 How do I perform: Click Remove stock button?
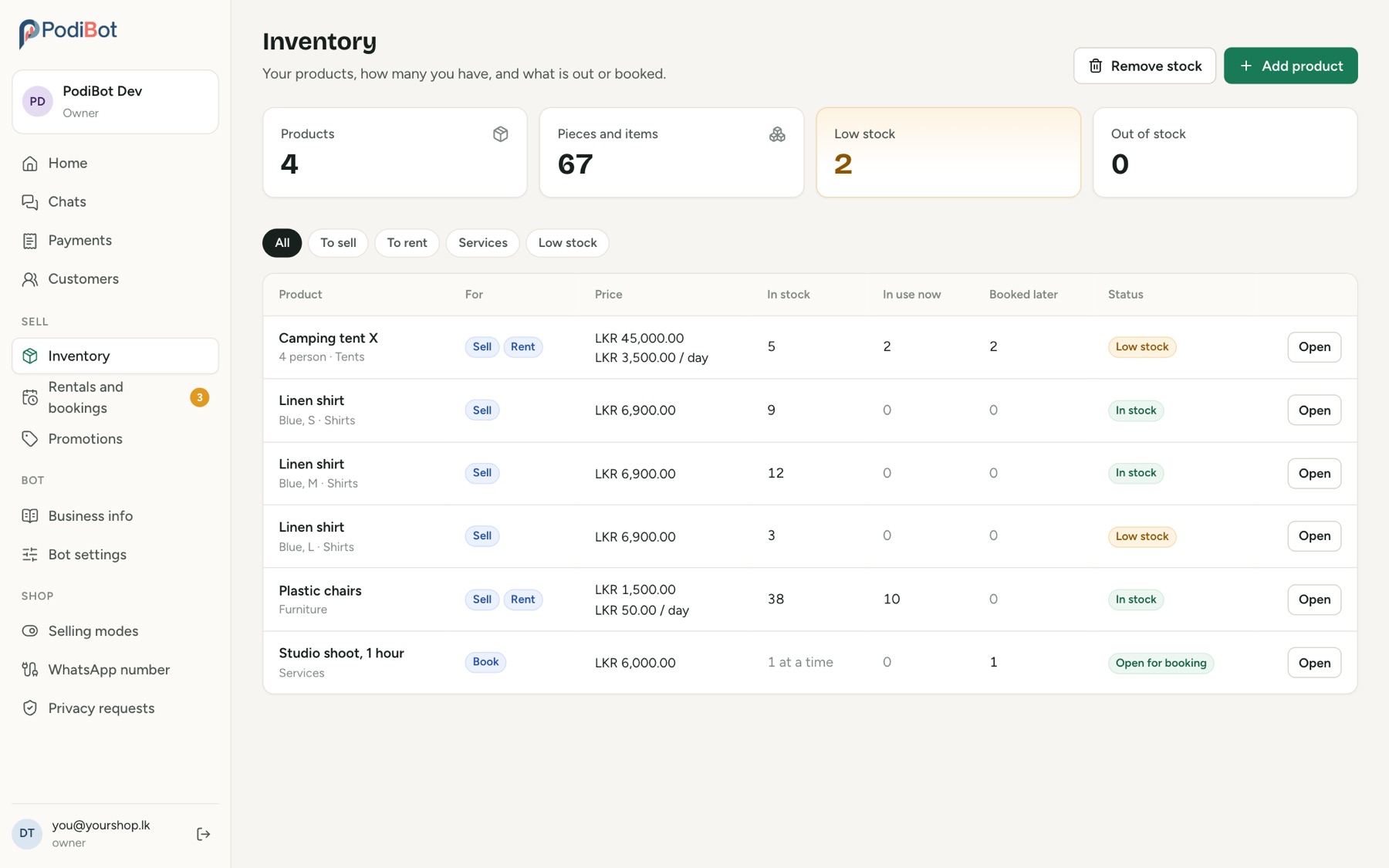(x=1144, y=66)
